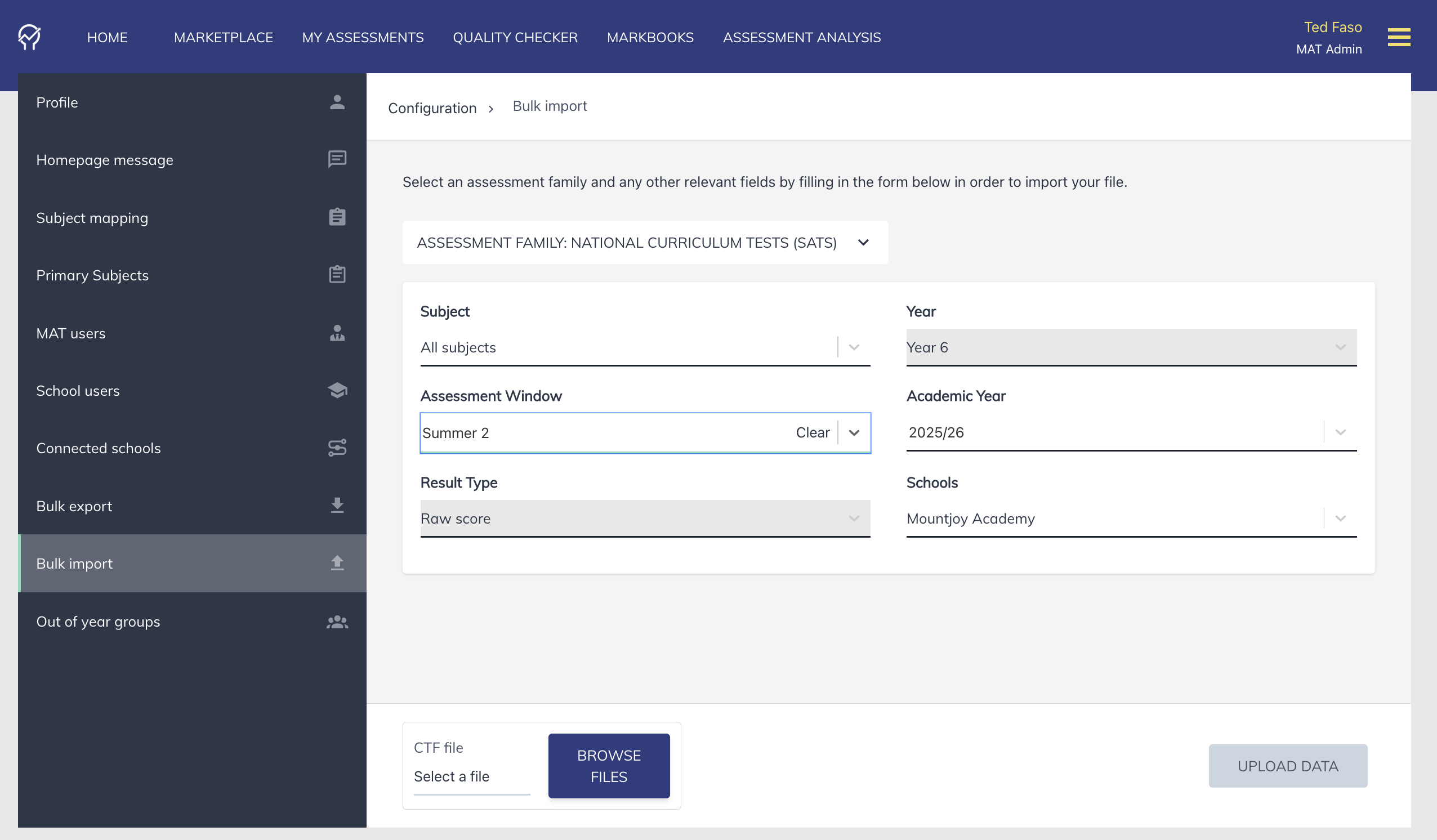The image size is (1437, 840).
Task: Select Homepage message in the sidebar
Action: [192, 160]
